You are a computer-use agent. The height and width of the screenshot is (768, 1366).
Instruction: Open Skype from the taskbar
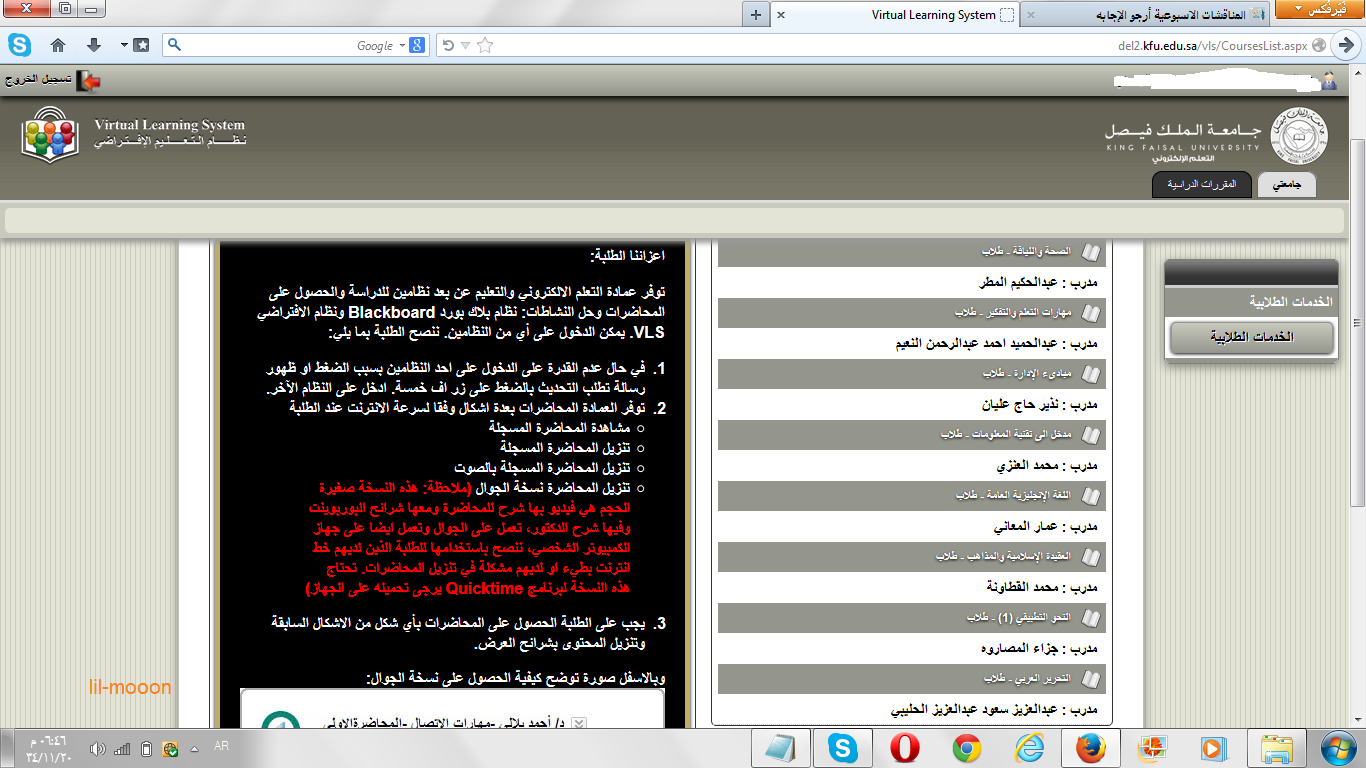(x=842, y=748)
